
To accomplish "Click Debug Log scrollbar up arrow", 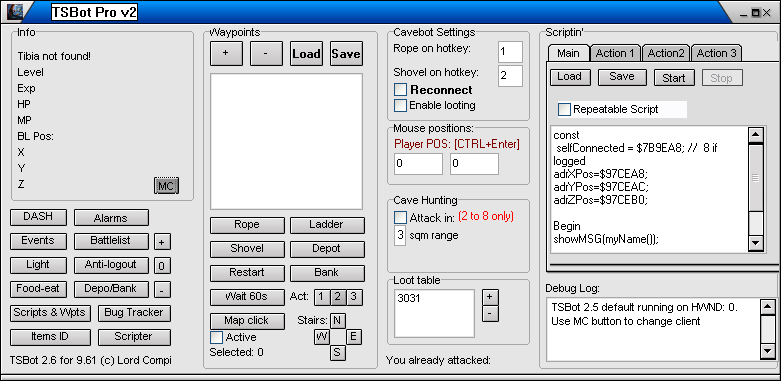I will pos(768,307).
